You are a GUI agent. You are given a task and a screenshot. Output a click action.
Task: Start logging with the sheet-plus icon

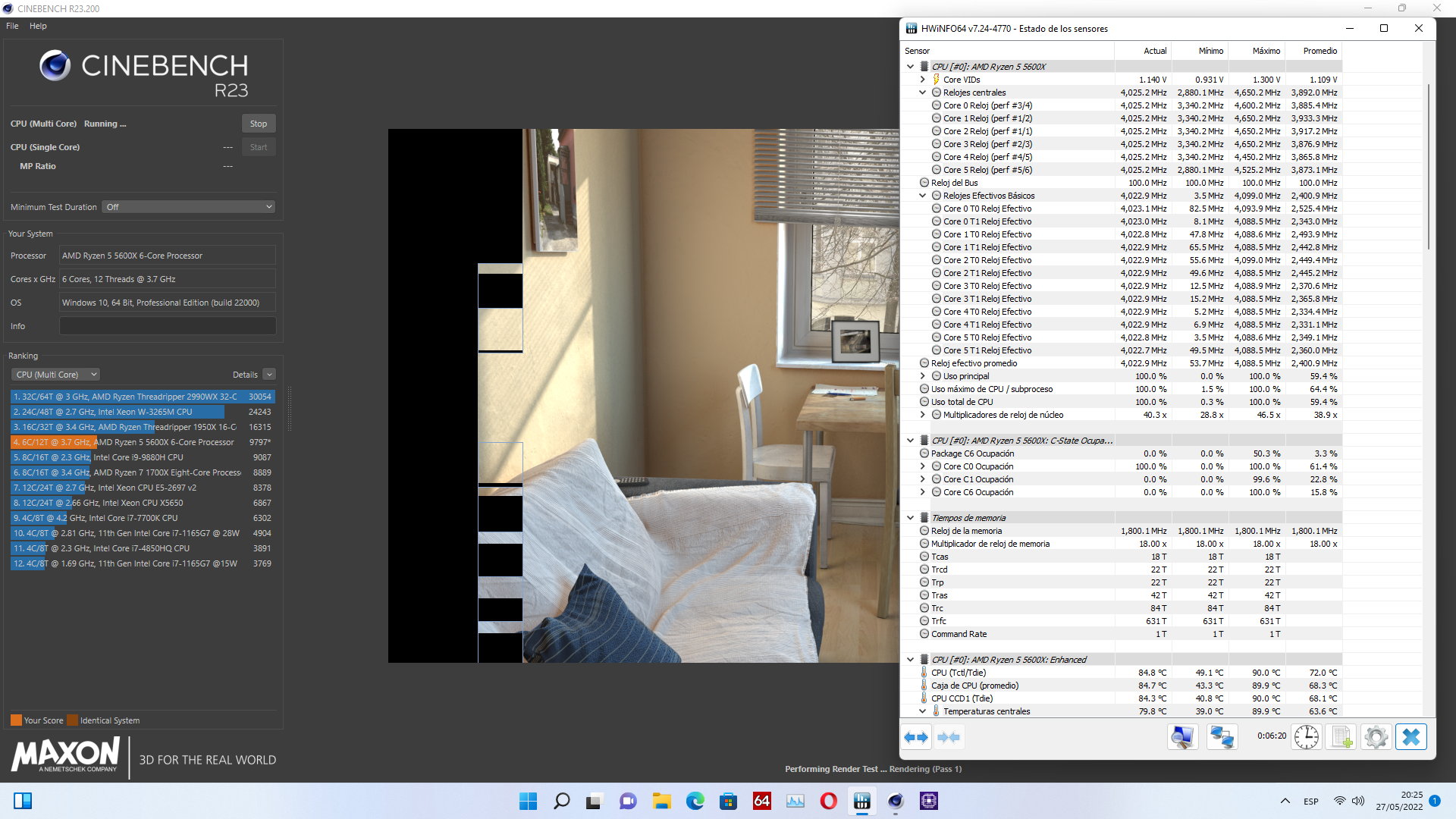pos(1341,737)
